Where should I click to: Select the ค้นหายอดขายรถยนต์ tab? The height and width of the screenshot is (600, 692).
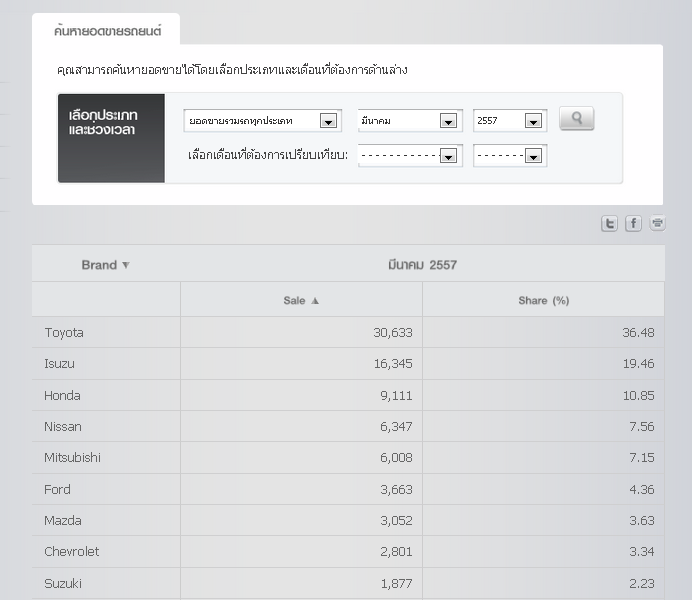pyautogui.click(x=107, y=31)
